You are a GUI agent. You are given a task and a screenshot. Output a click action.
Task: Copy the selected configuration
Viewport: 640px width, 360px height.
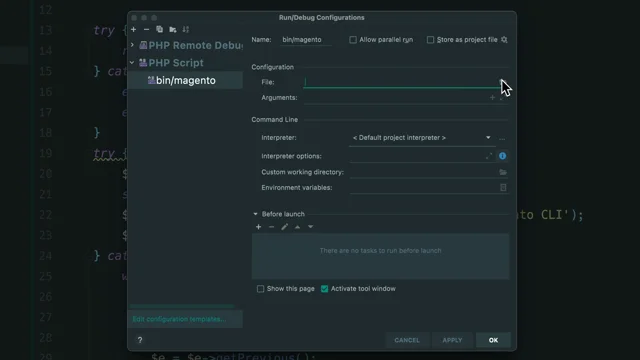[x=160, y=29]
